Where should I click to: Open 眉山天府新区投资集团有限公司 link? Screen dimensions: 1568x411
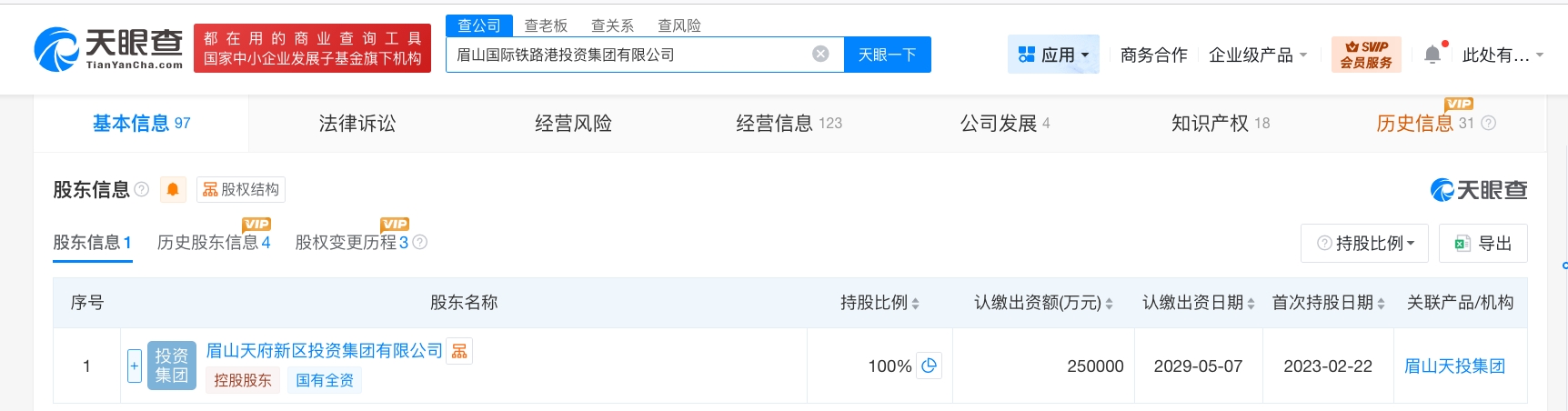[324, 351]
